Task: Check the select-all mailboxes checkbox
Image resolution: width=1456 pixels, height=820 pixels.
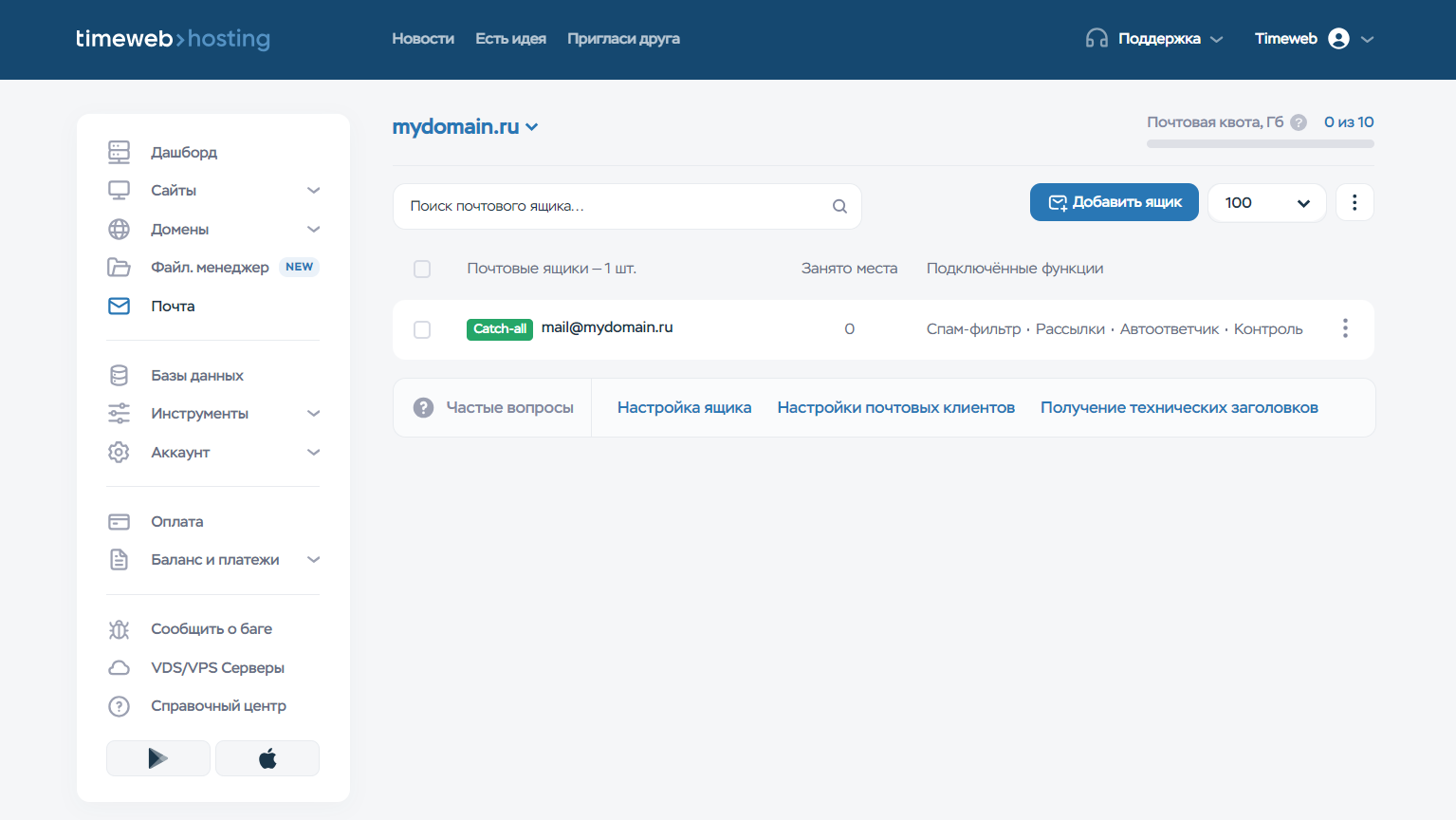Action: click(422, 270)
